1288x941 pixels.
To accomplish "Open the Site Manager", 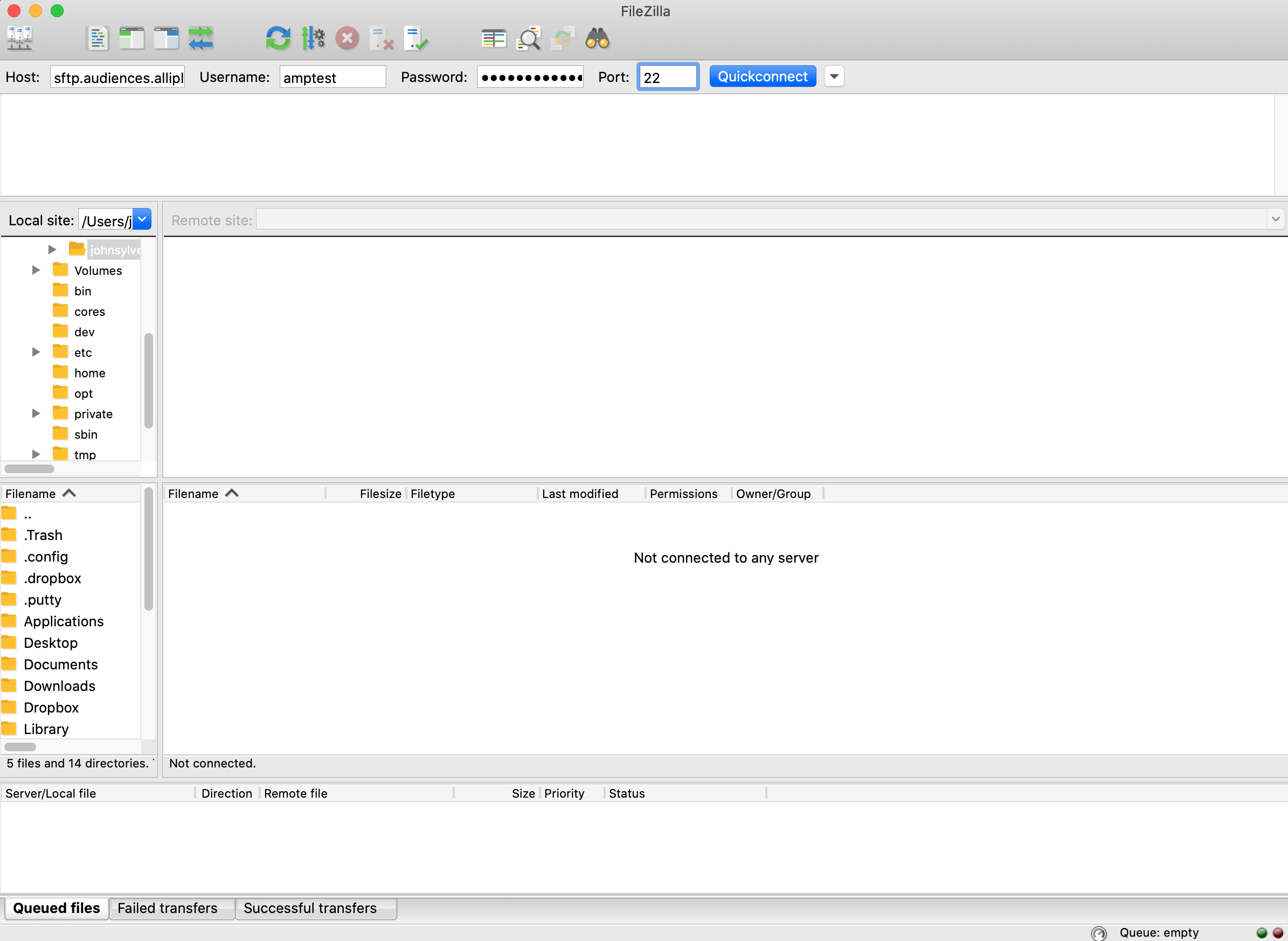I will (19, 38).
